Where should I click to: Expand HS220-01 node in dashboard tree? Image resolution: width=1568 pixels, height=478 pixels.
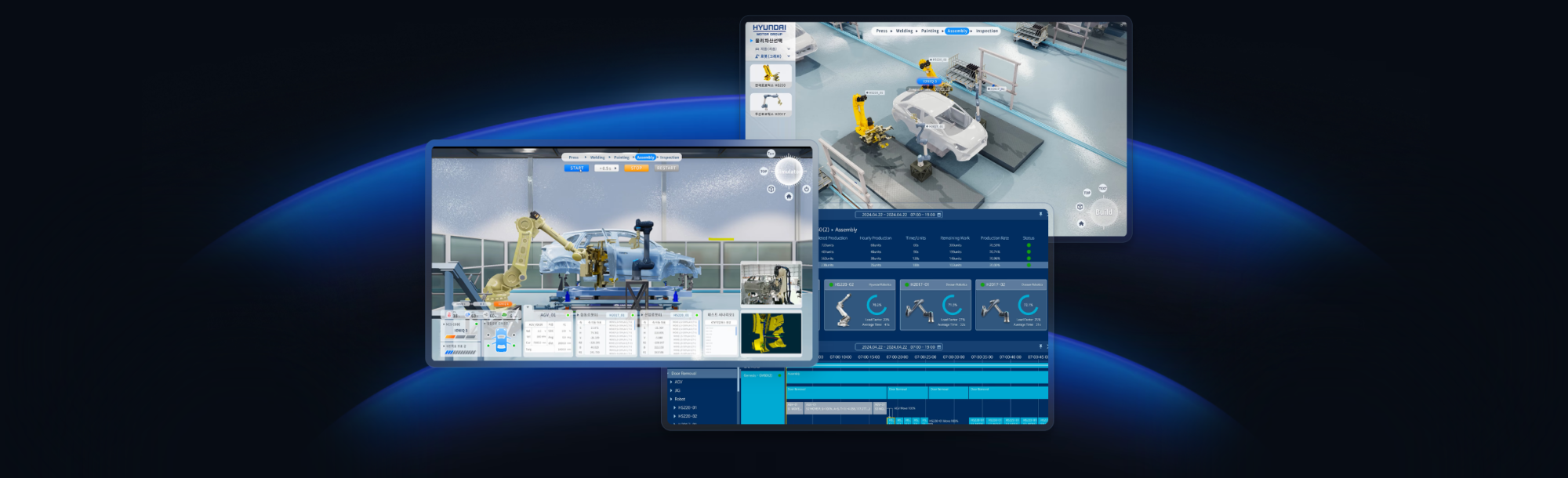675,407
